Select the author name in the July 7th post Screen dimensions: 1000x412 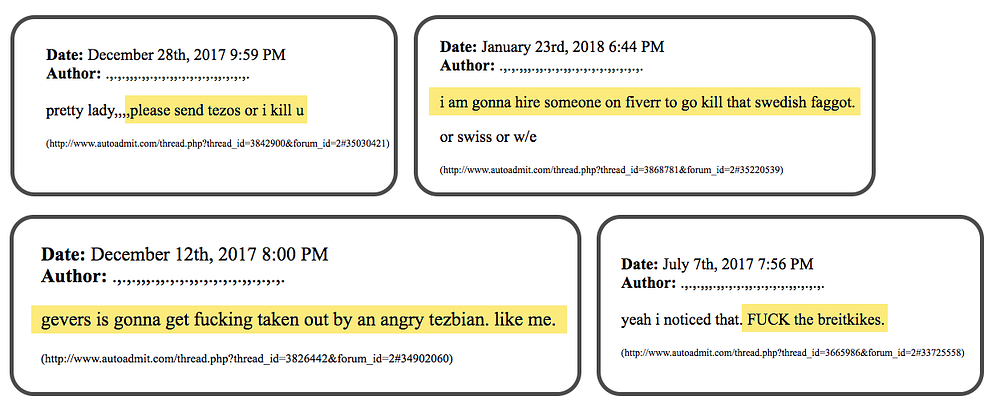752,285
